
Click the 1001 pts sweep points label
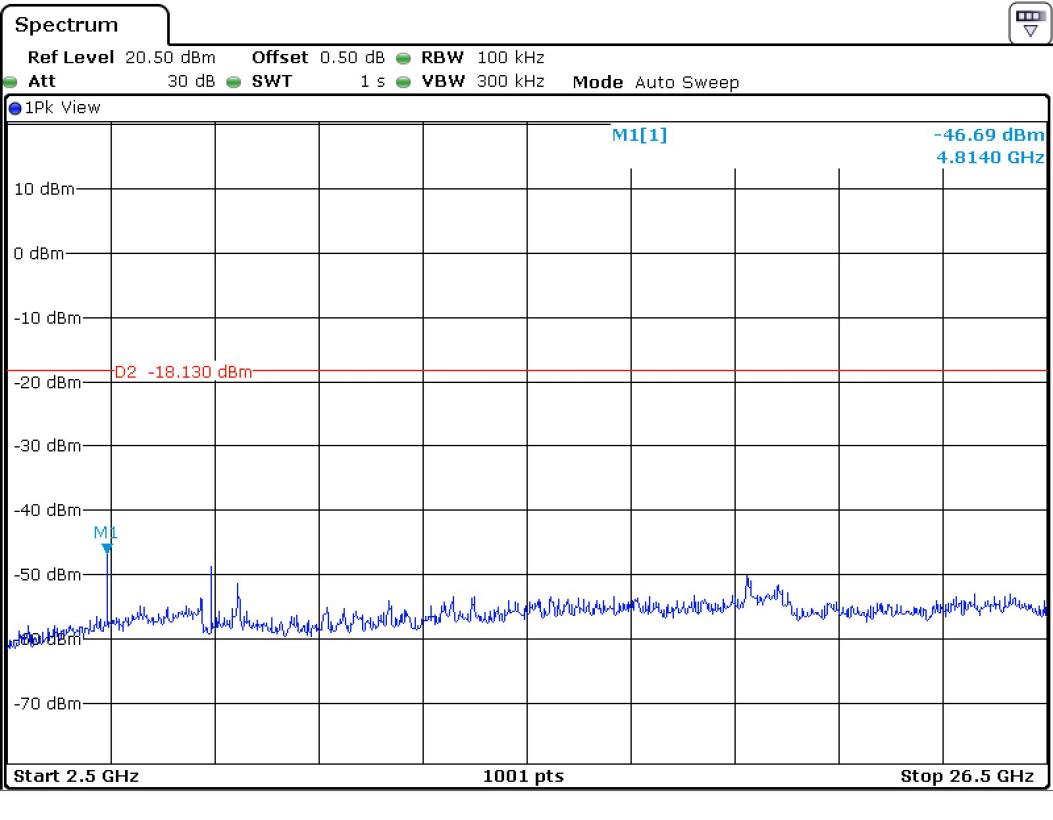[x=523, y=776]
